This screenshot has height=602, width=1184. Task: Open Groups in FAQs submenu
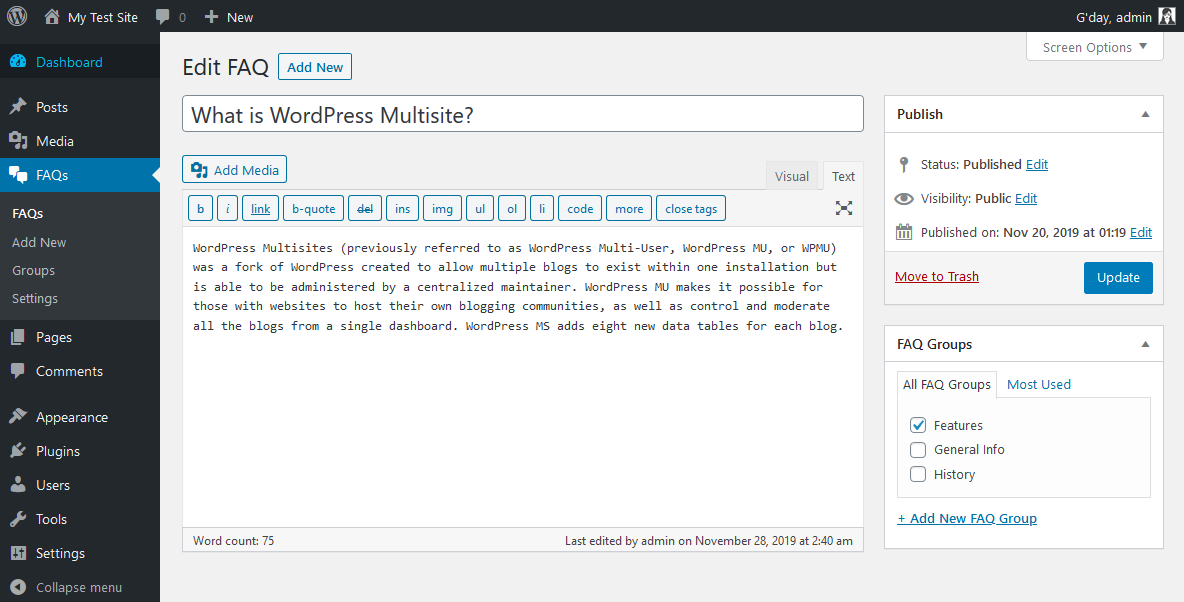coord(33,270)
